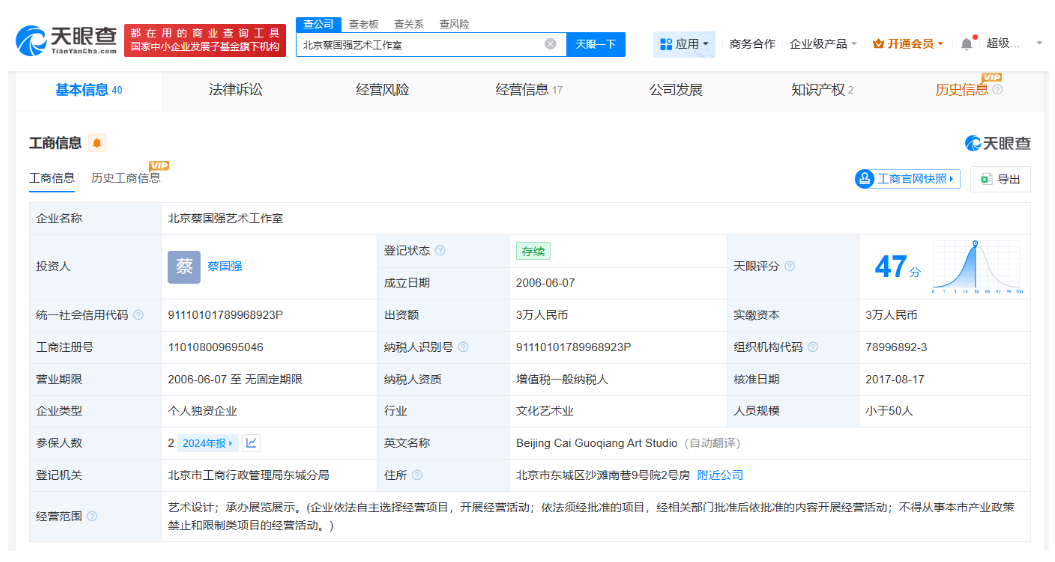The width and height of the screenshot is (1055, 562).
Task: Select the 工商信息 sub-tab
Action: pos(52,178)
